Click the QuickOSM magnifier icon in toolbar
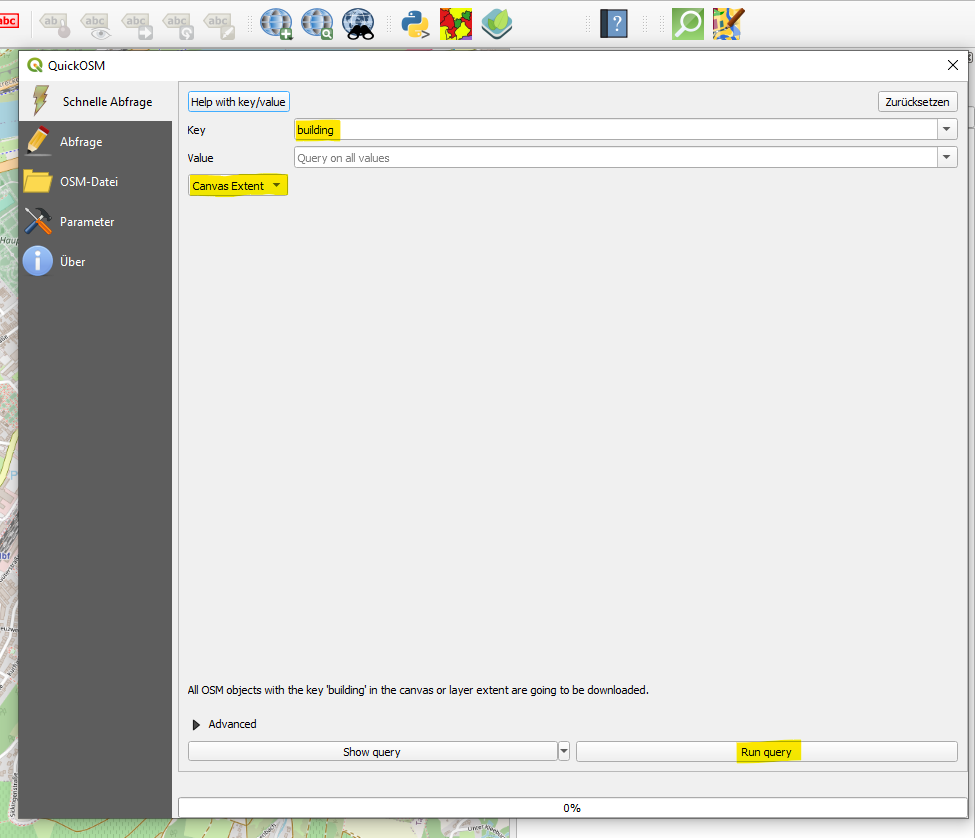The image size is (975, 838). pos(688,24)
